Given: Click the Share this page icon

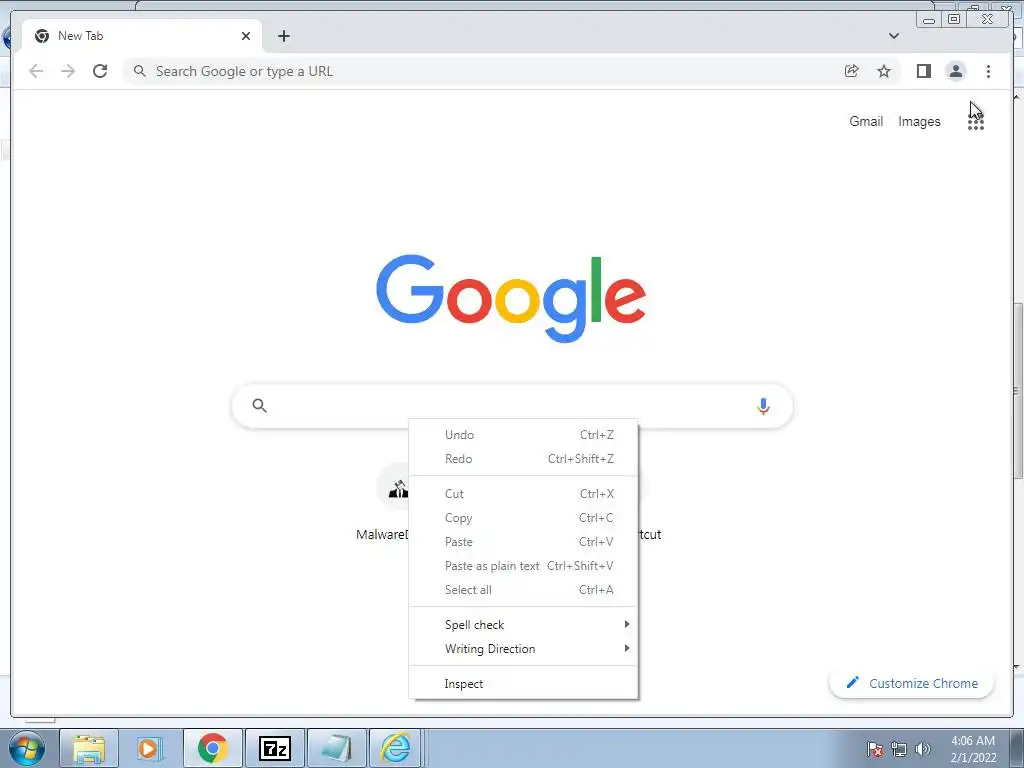Looking at the screenshot, I should click(852, 71).
